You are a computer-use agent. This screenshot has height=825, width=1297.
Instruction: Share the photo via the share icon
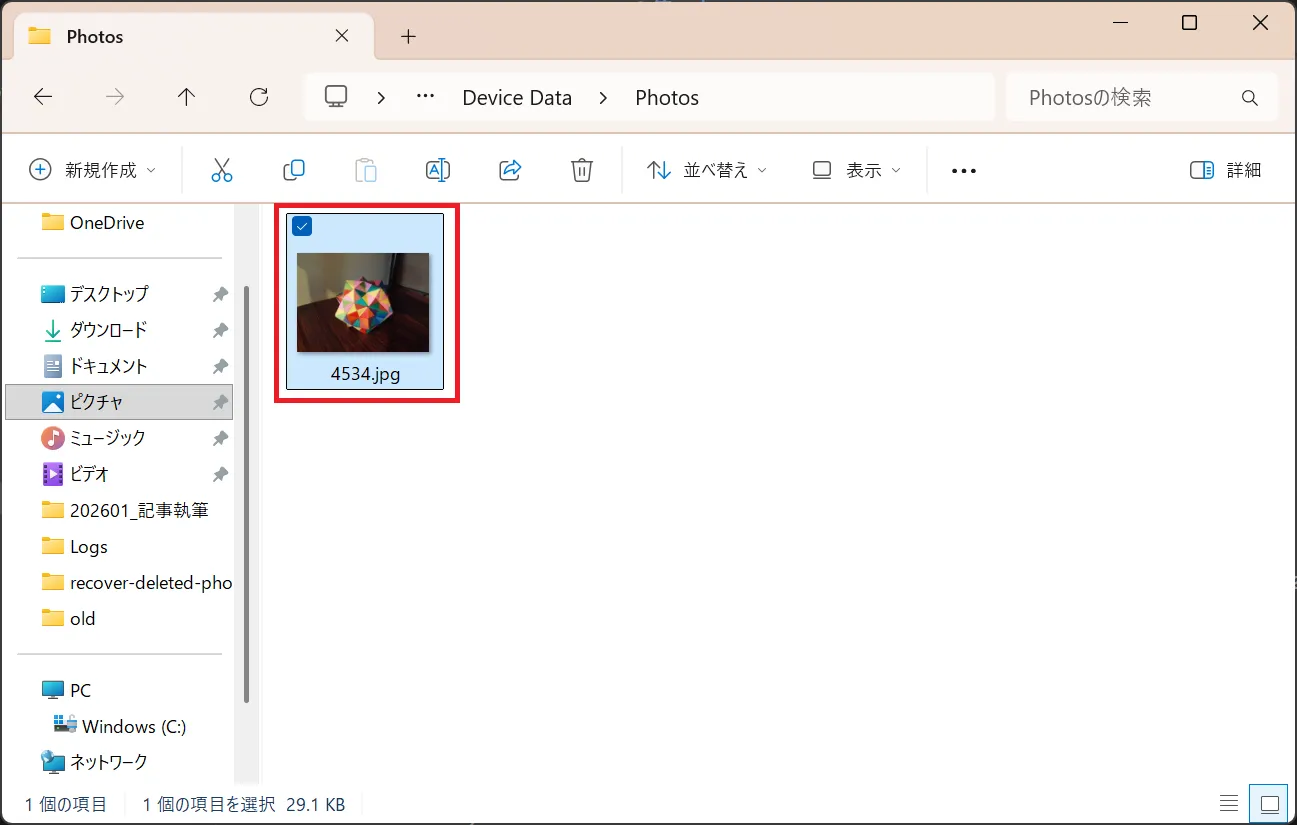click(510, 169)
